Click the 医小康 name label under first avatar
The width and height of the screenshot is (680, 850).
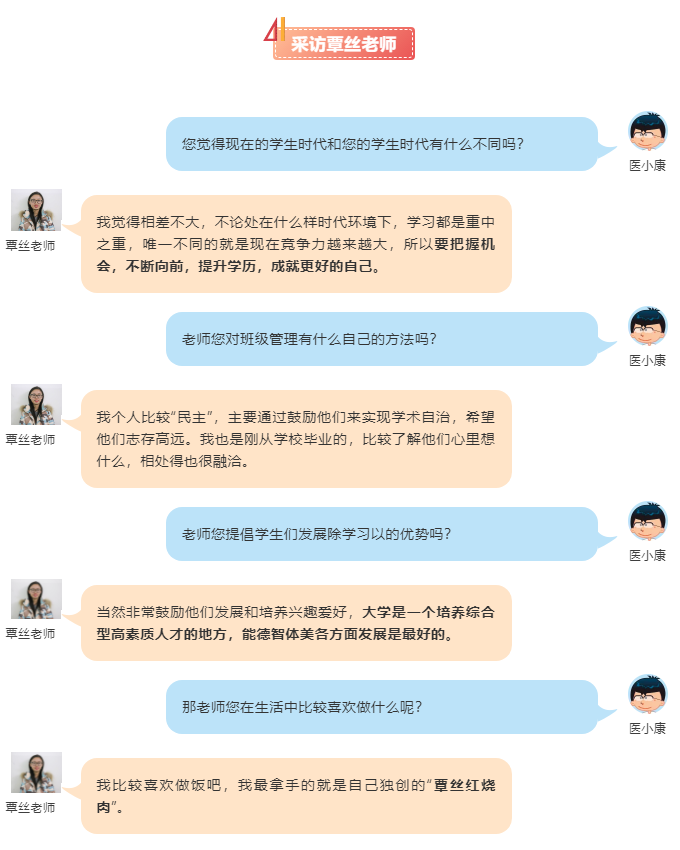[647, 165]
